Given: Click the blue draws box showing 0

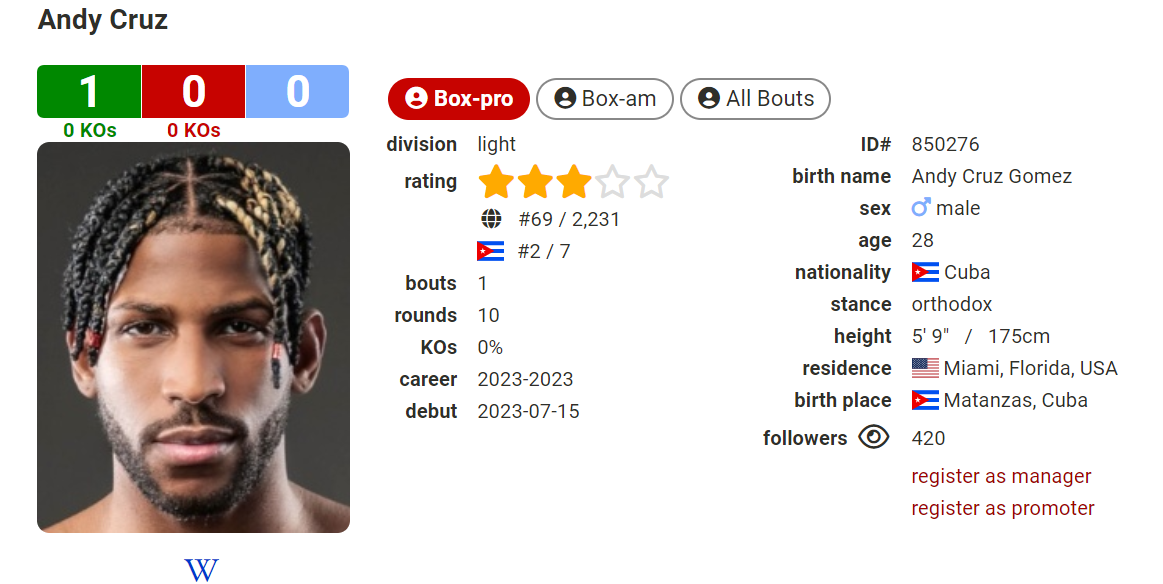Looking at the screenshot, I should tap(297, 91).
